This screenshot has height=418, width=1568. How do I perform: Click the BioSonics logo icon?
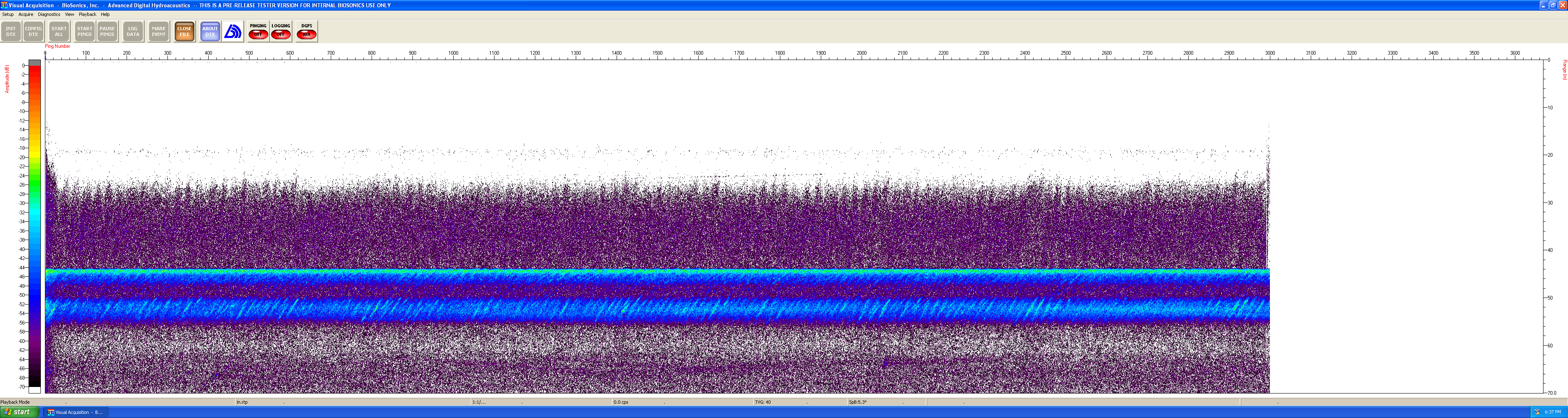click(x=233, y=32)
